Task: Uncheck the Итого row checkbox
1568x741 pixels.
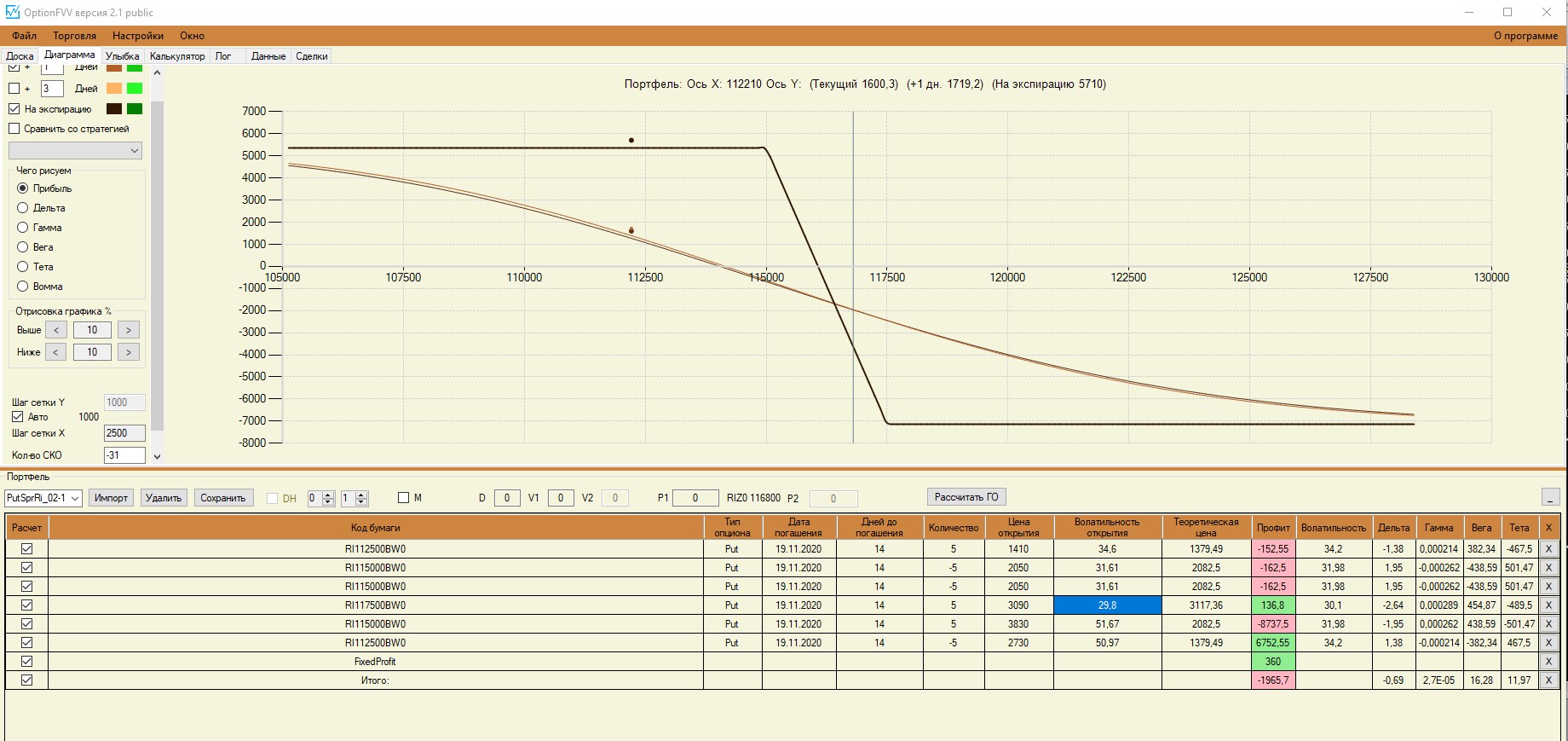Action: (x=26, y=680)
